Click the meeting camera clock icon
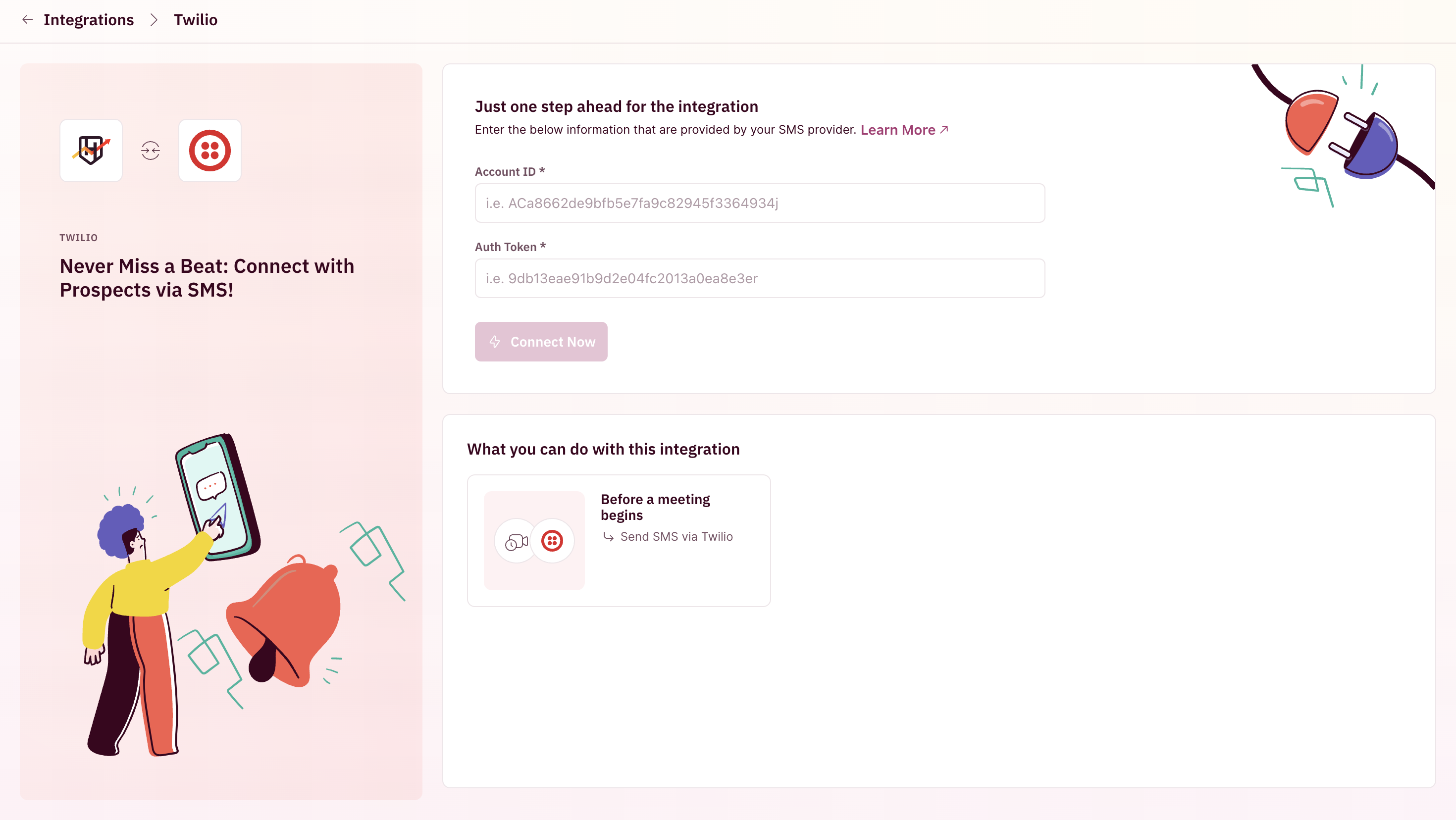Image resolution: width=1456 pixels, height=820 pixels. (516, 541)
